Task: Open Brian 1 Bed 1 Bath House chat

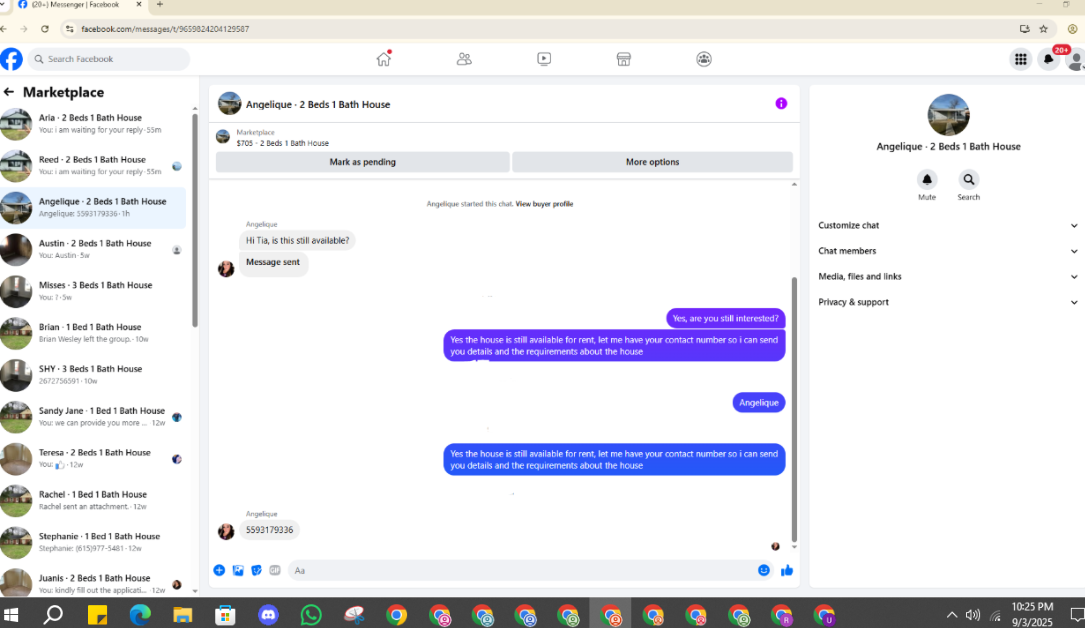Action: (x=93, y=333)
